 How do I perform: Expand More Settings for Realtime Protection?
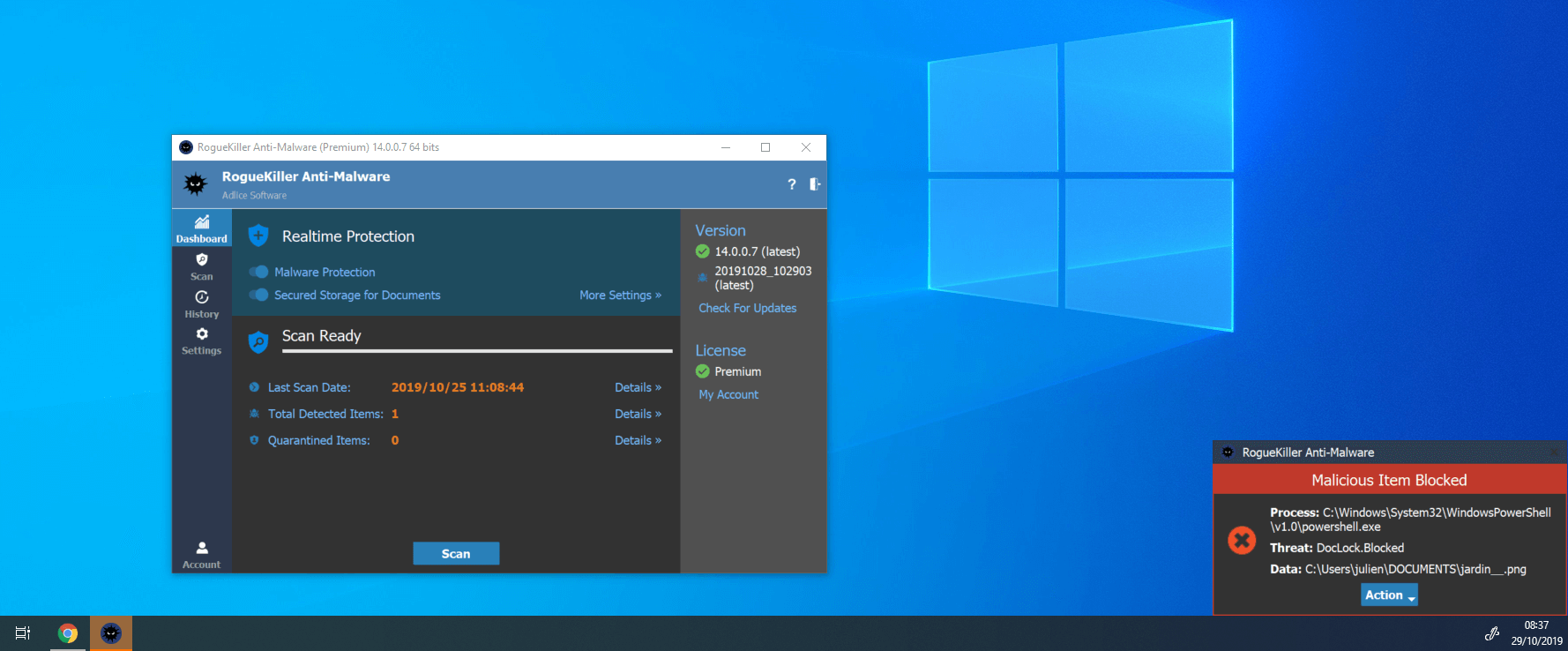(620, 296)
